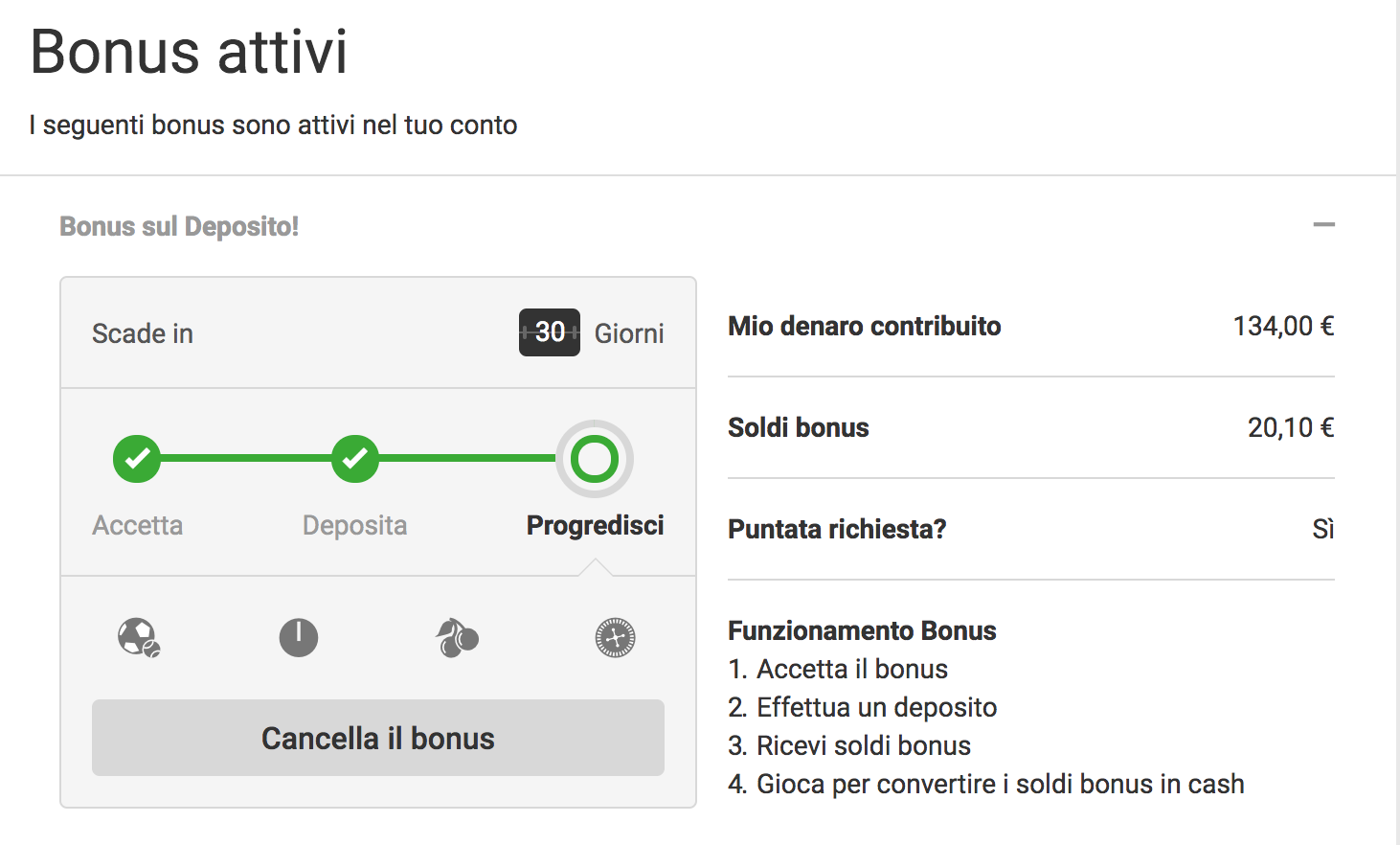The width and height of the screenshot is (1400, 845).
Task: Click the Funzionamento Bonus heading
Action: coord(862,630)
